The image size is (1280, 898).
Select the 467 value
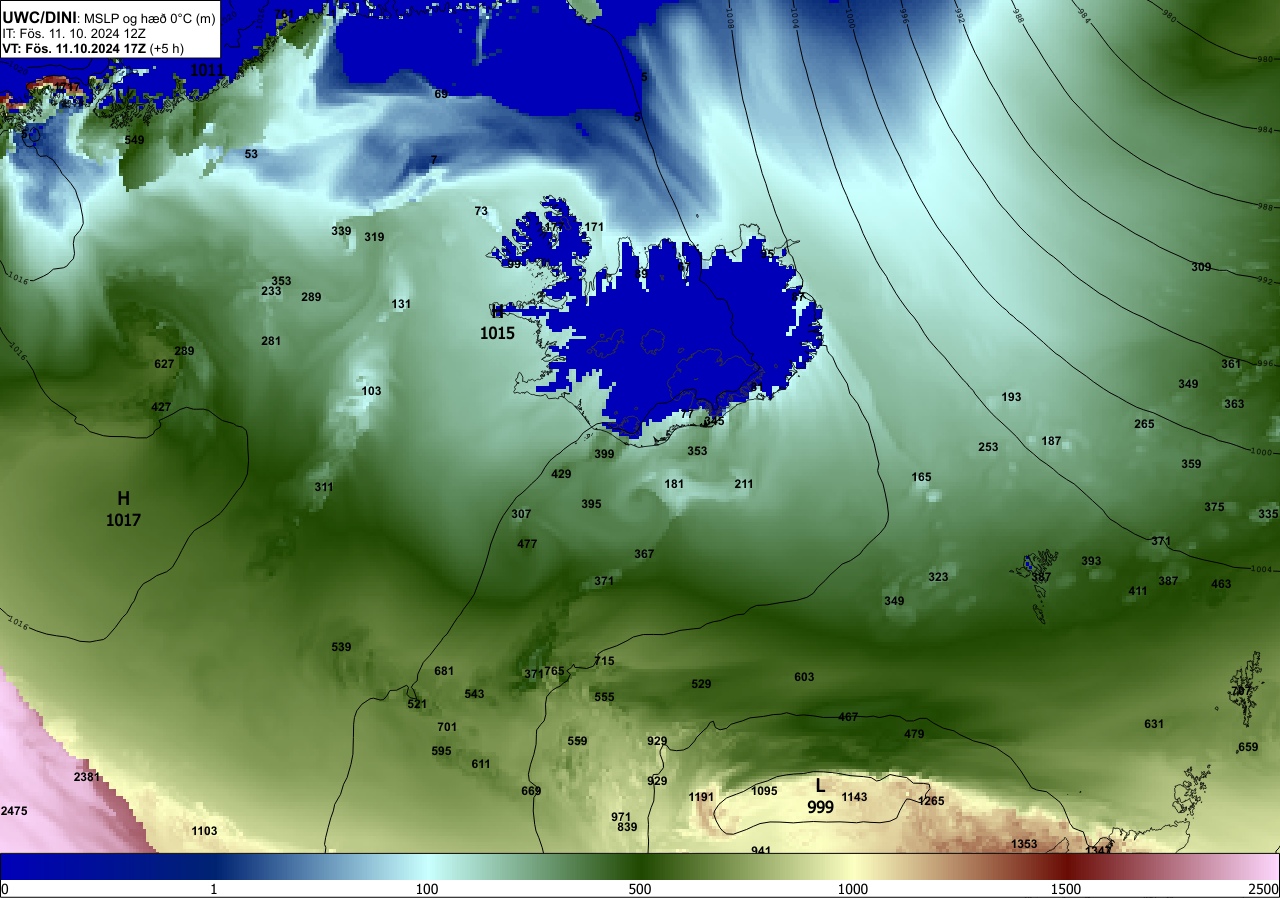coord(848,717)
